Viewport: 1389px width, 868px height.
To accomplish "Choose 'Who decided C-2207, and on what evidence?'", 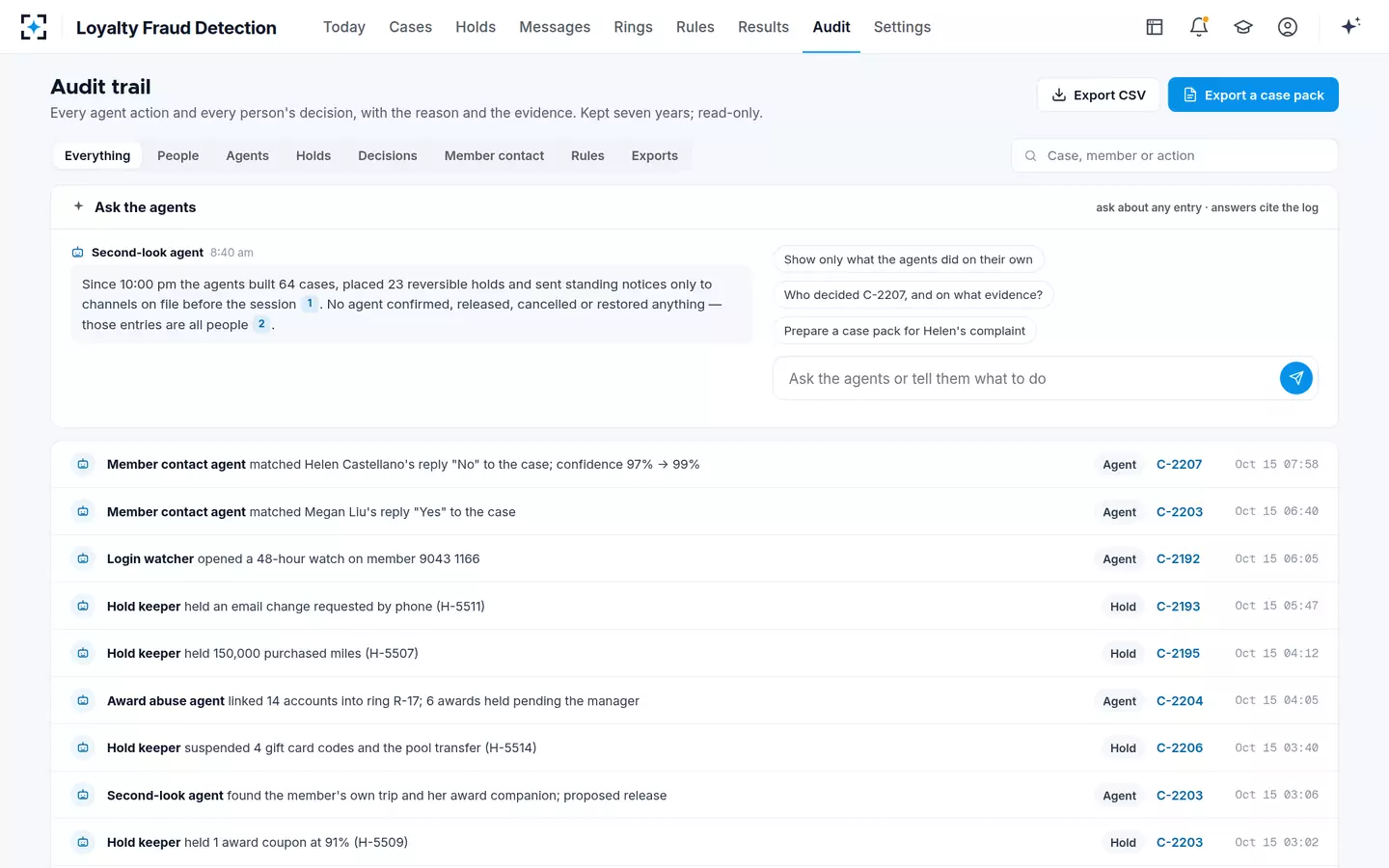I will click(x=913, y=295).
